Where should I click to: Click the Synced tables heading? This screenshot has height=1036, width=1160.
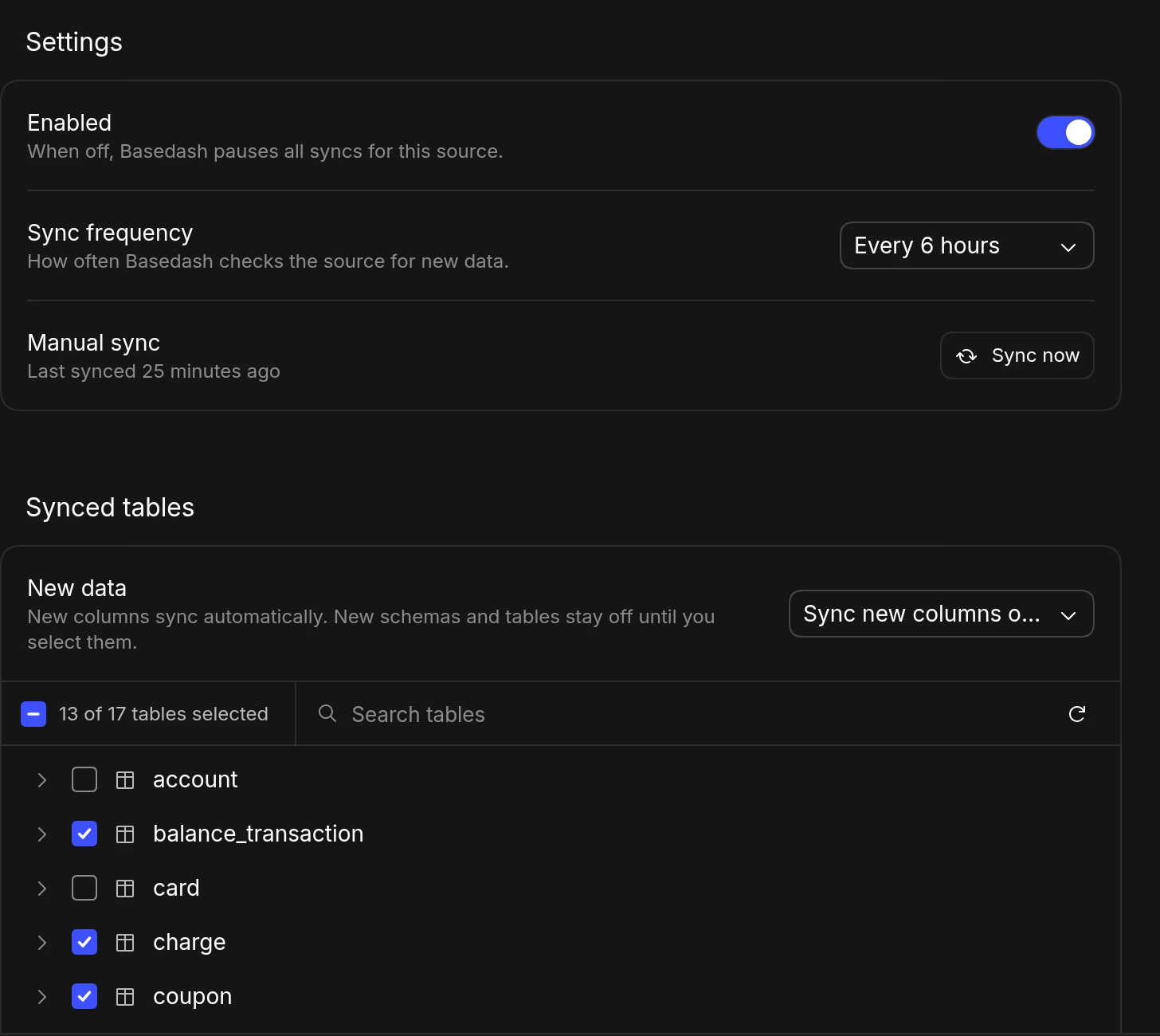tap(110, 508)
